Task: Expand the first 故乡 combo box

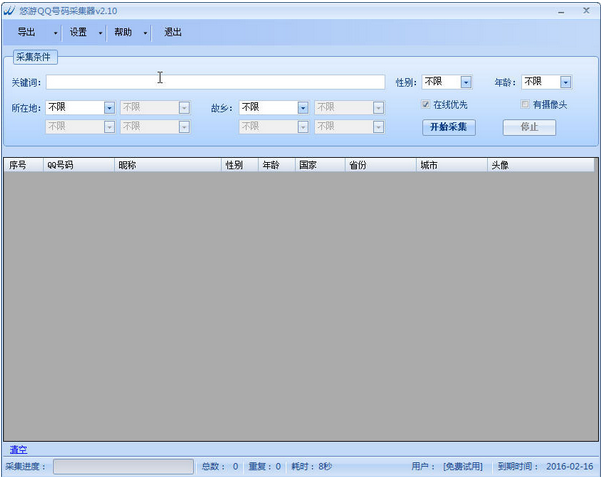Action: click(x=303, y=107)
